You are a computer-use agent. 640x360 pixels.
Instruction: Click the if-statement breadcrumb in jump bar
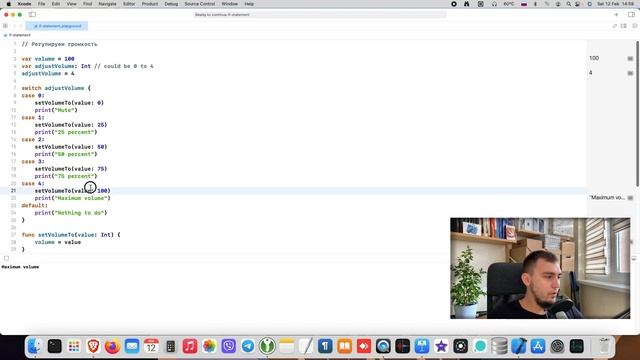(x=18, y=35)
